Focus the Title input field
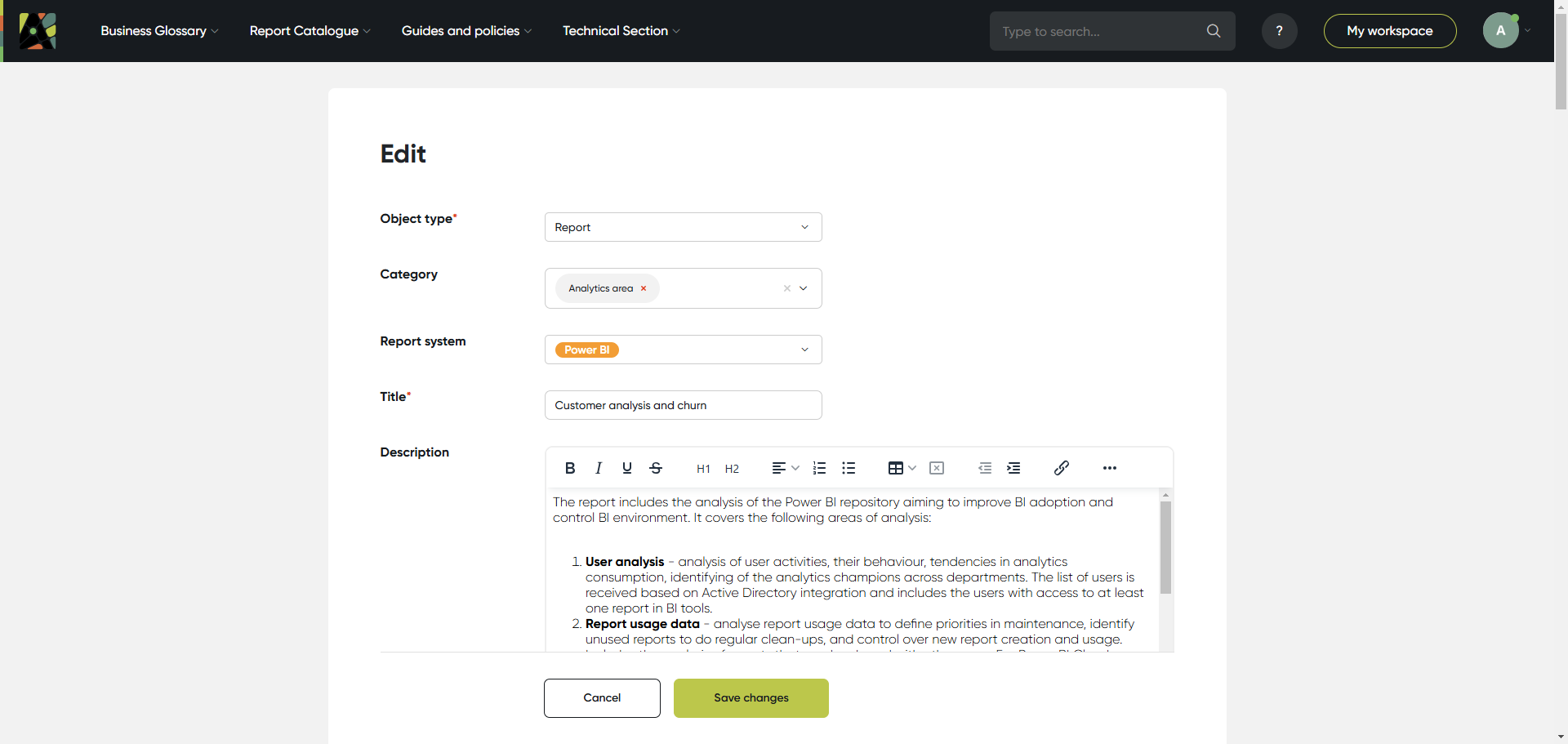The height and width of the screenshot is (744, 1568). [683, 405]
